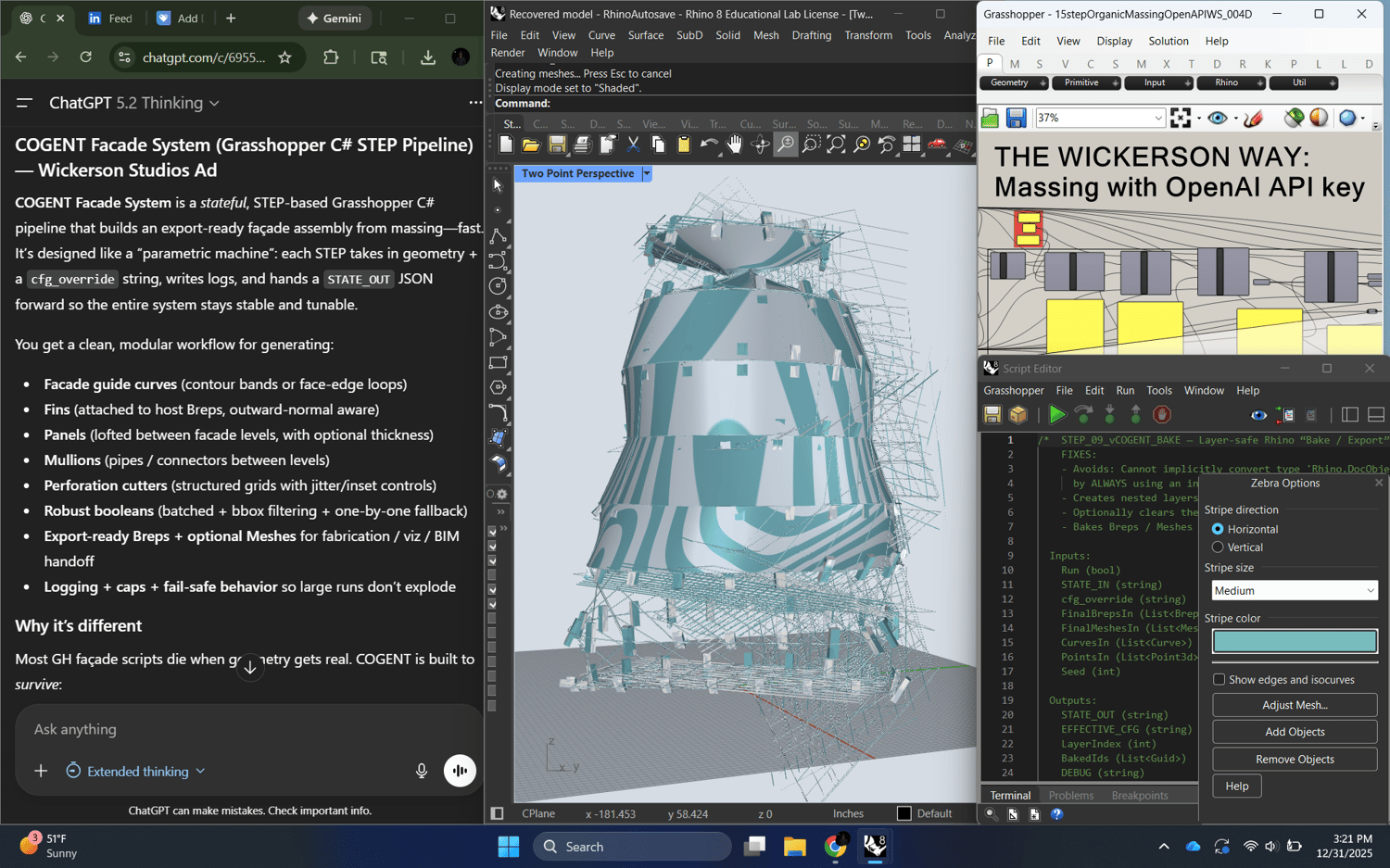Choose the Zoom Window tool in Rhino
Viewport: 1390px width, 868px height.
tap(811, 145)
